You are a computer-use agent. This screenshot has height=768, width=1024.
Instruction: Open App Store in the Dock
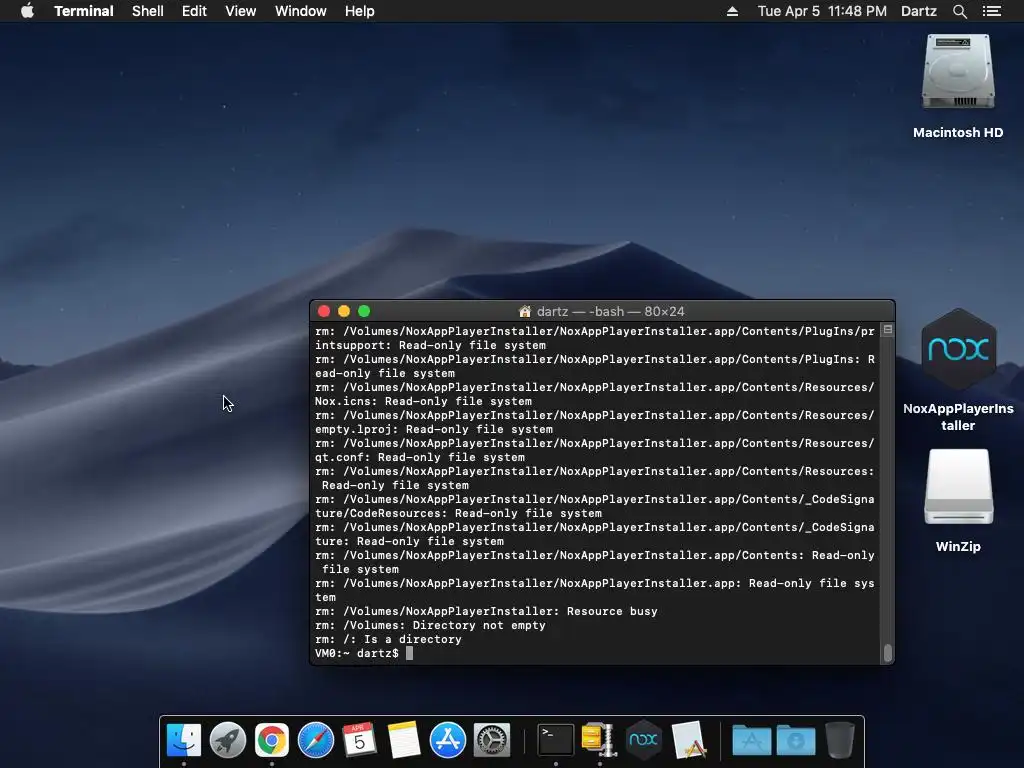point(447,739)
